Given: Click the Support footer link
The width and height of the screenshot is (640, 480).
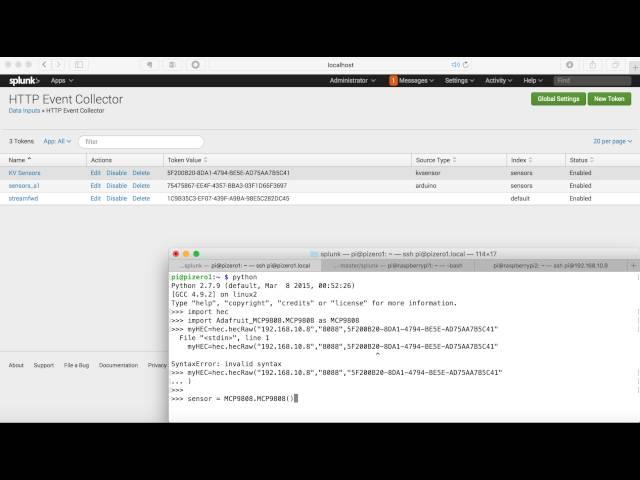Looking at the screenshot, I should [x=44, y=365].
